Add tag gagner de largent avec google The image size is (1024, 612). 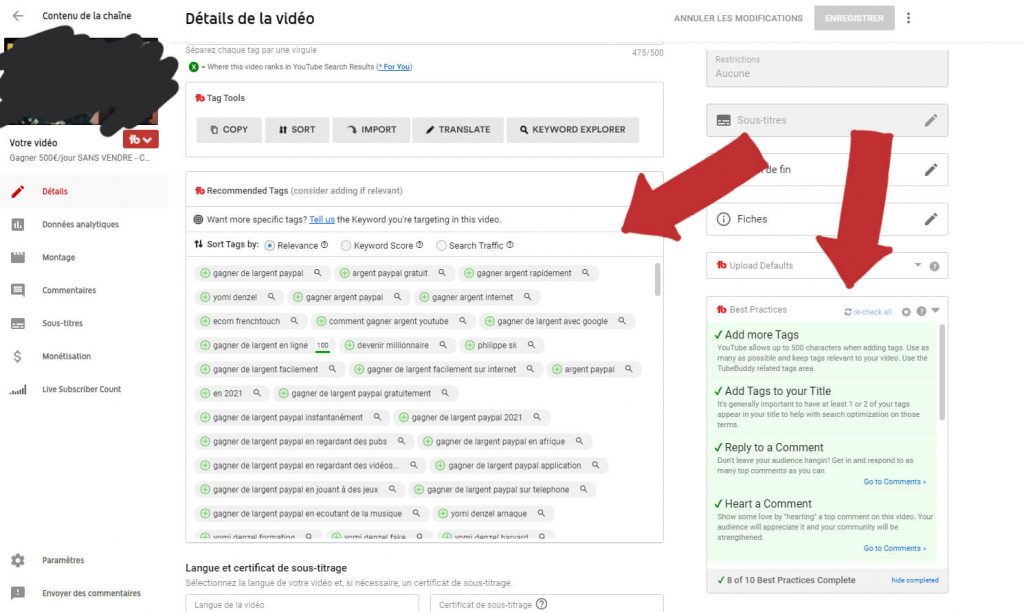point(489,321)
